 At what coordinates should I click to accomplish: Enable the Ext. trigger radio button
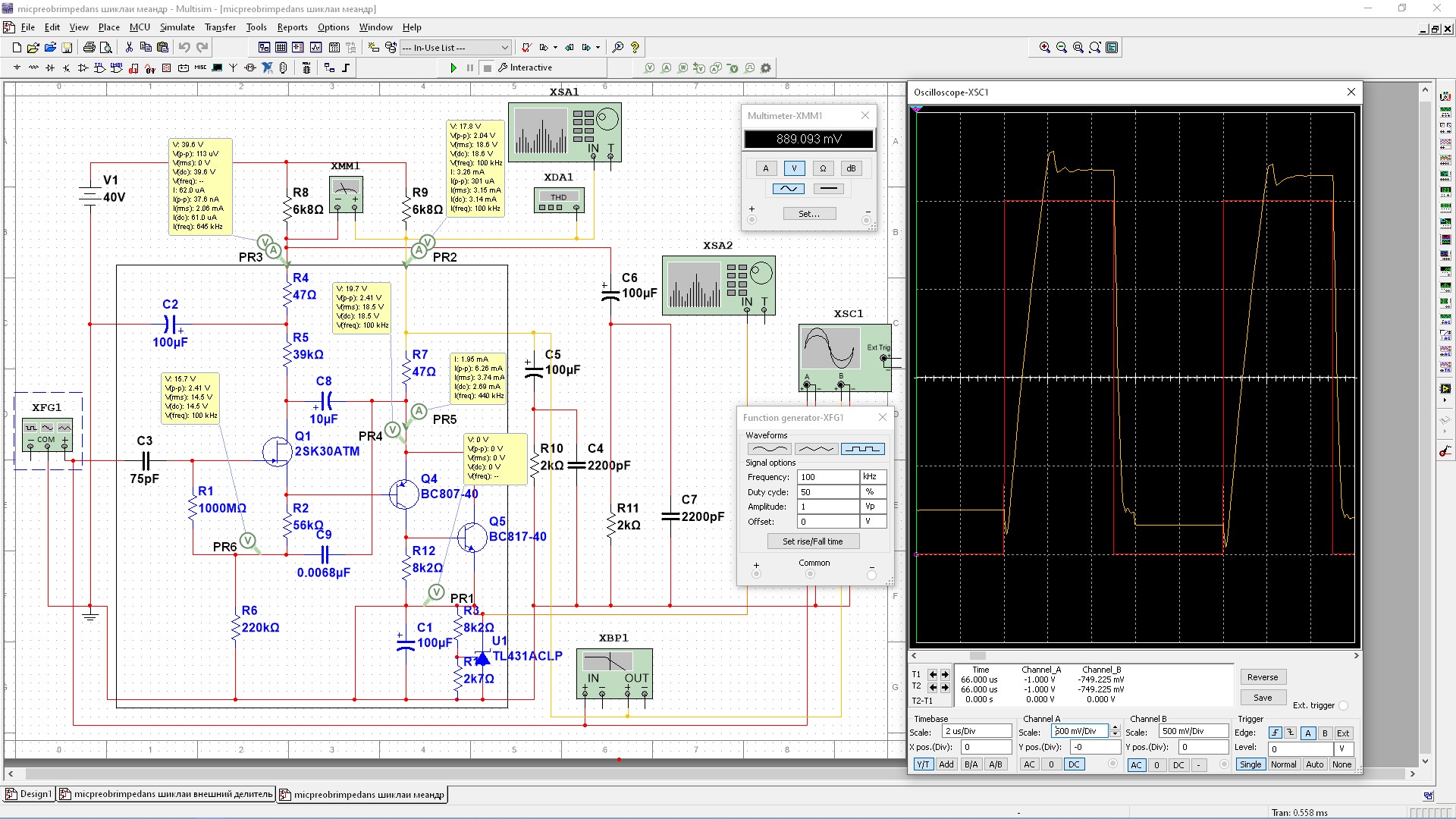point(1343,706)
